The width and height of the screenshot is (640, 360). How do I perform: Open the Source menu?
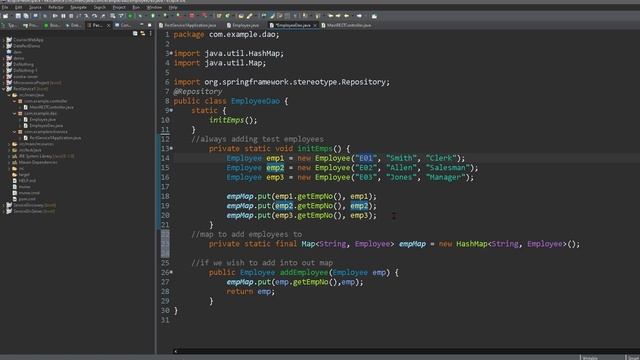pyautogui.click(x=35, y=7)
